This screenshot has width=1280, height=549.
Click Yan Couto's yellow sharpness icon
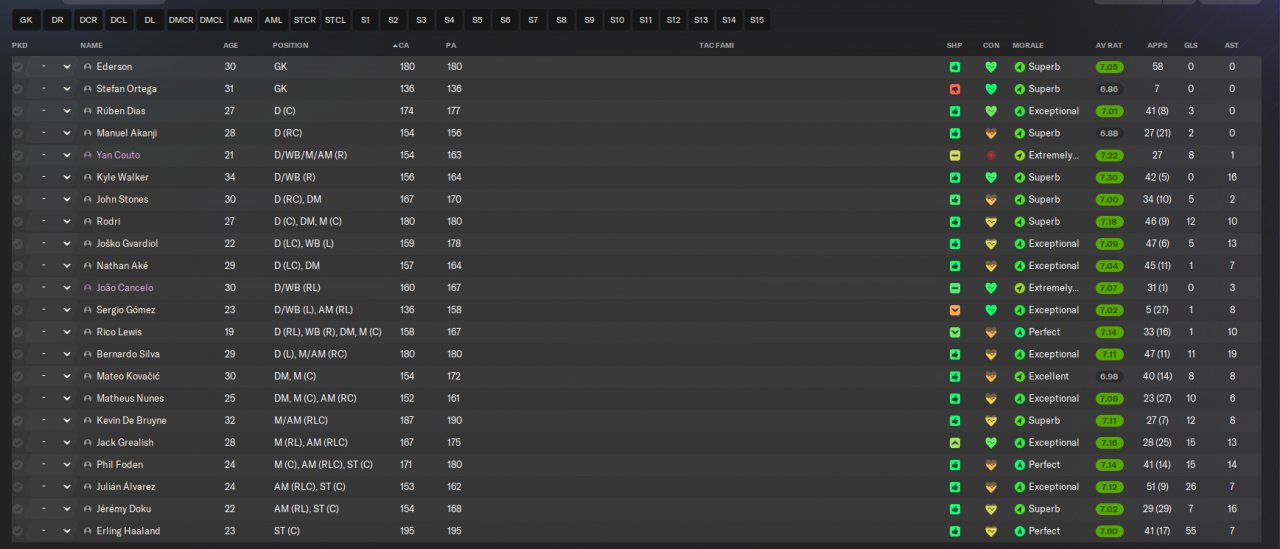(x=955, y=155)
